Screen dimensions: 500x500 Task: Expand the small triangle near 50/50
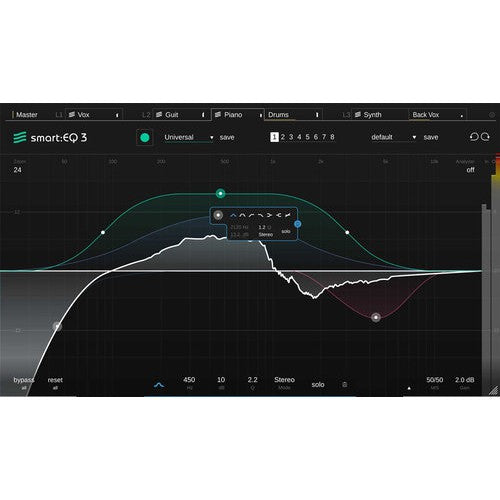click(409, 388)
